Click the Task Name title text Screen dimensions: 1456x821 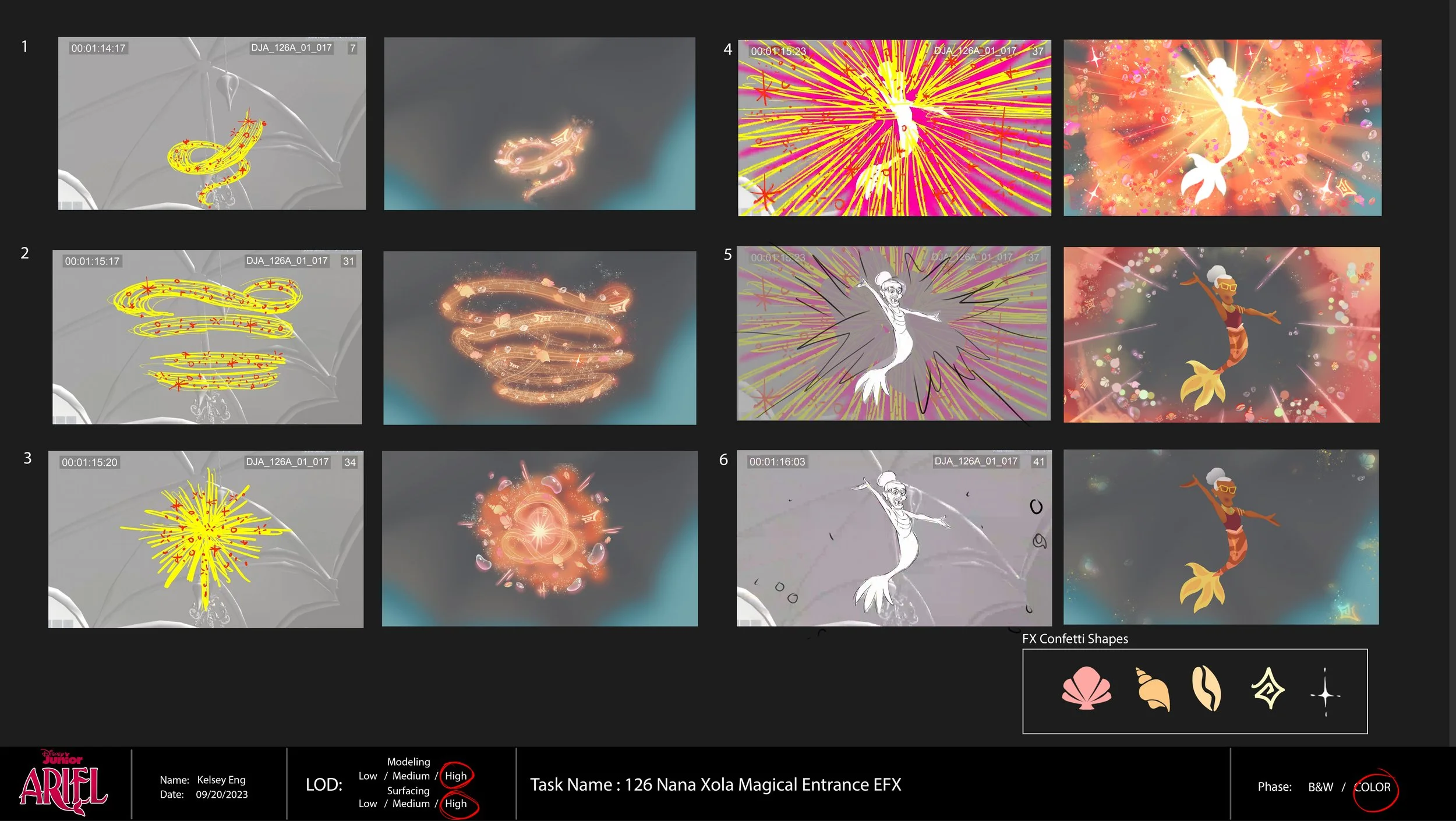715,785
